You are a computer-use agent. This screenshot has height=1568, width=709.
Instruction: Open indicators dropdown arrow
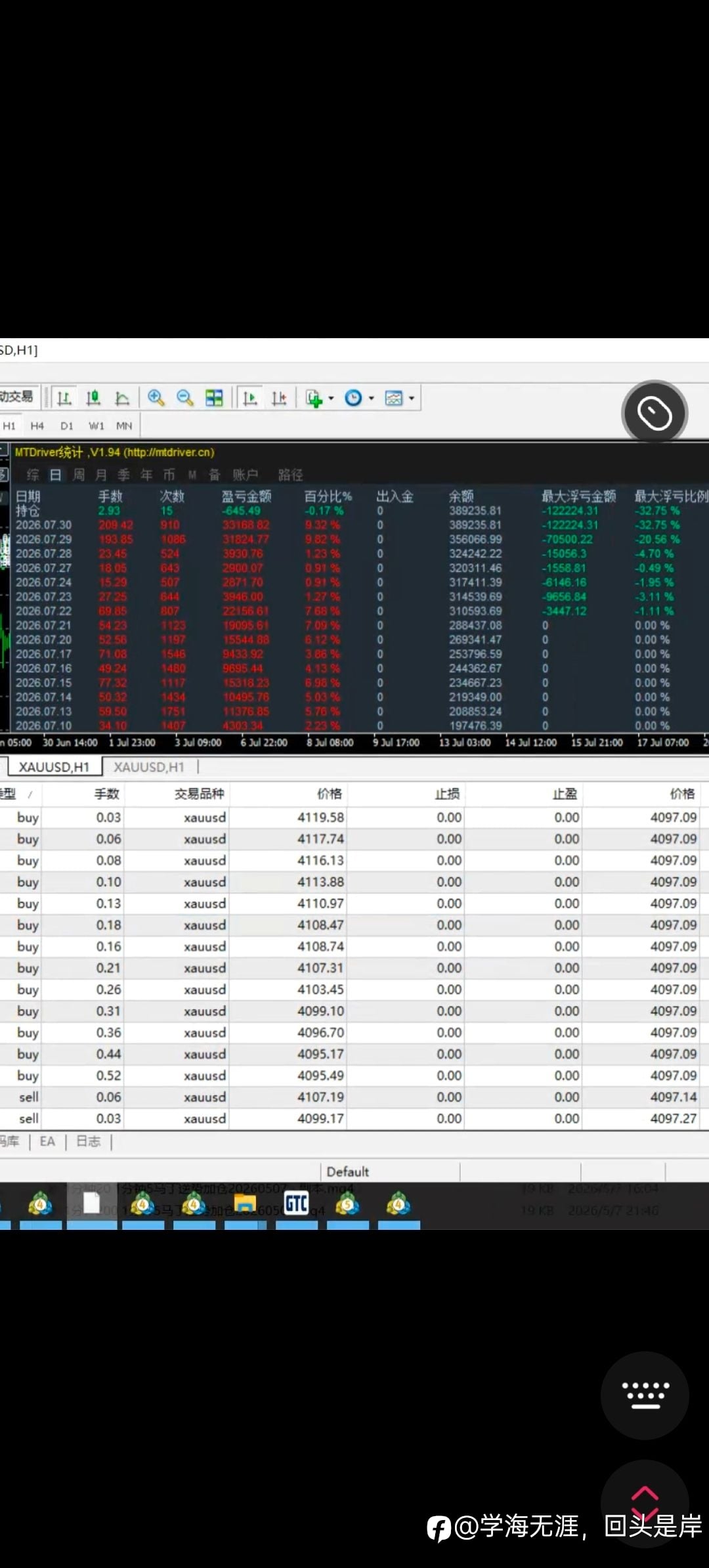coord(331,398)
